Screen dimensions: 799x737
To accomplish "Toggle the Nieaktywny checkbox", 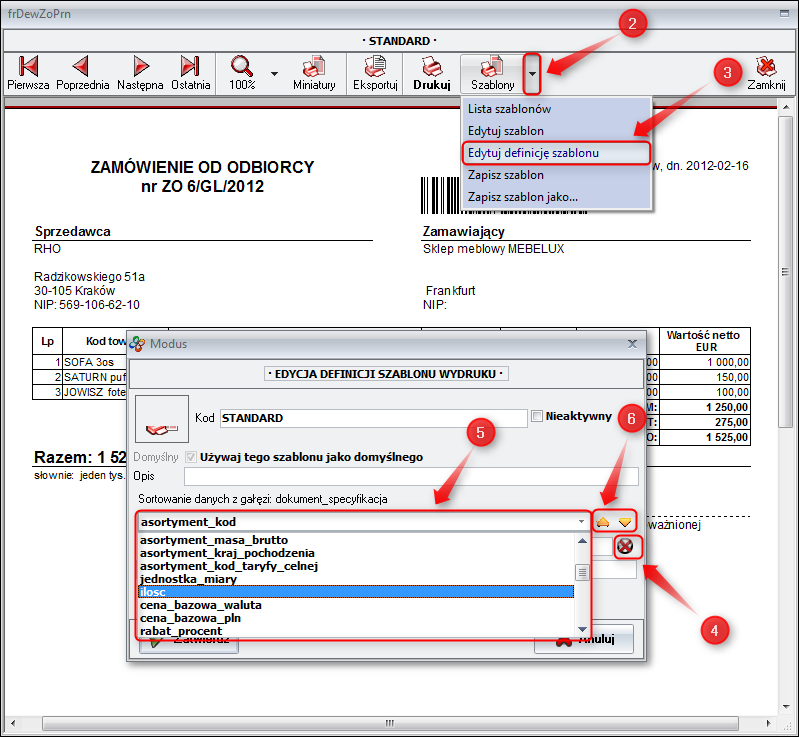I will point(538,416).
